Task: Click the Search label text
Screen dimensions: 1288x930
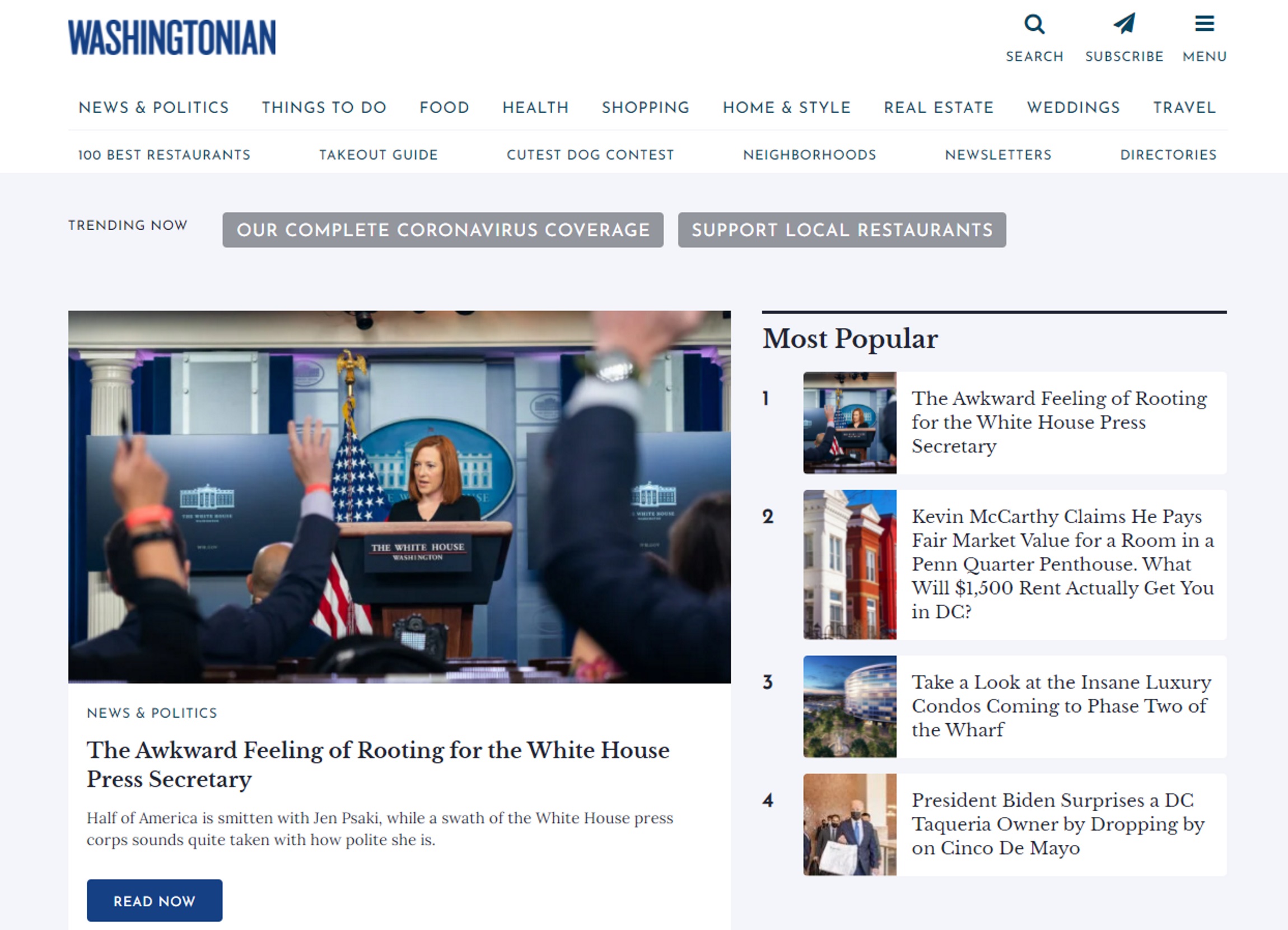Action: (1034, 57)
